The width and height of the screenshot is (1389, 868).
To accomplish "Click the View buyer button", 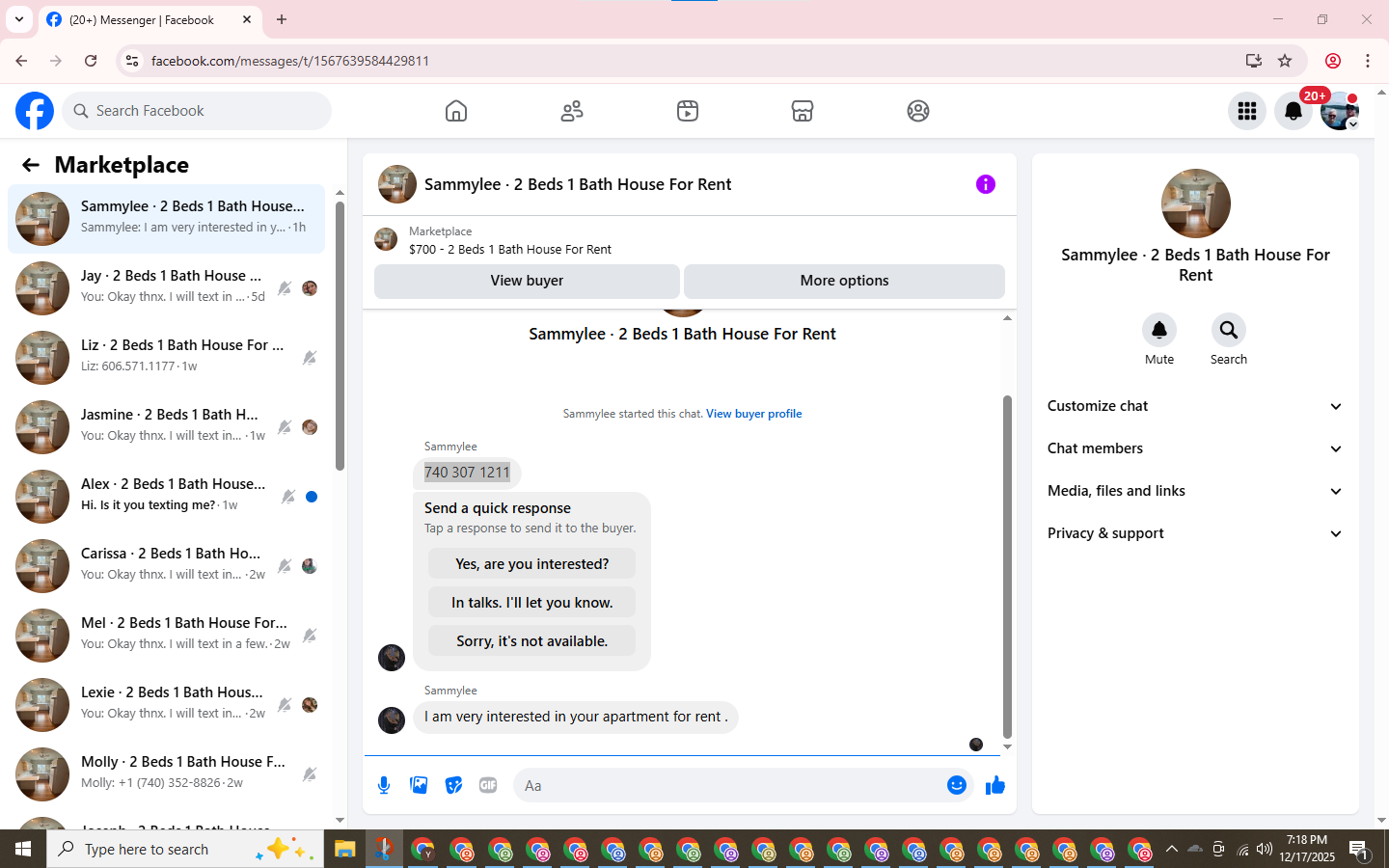I will coord(527,281).
